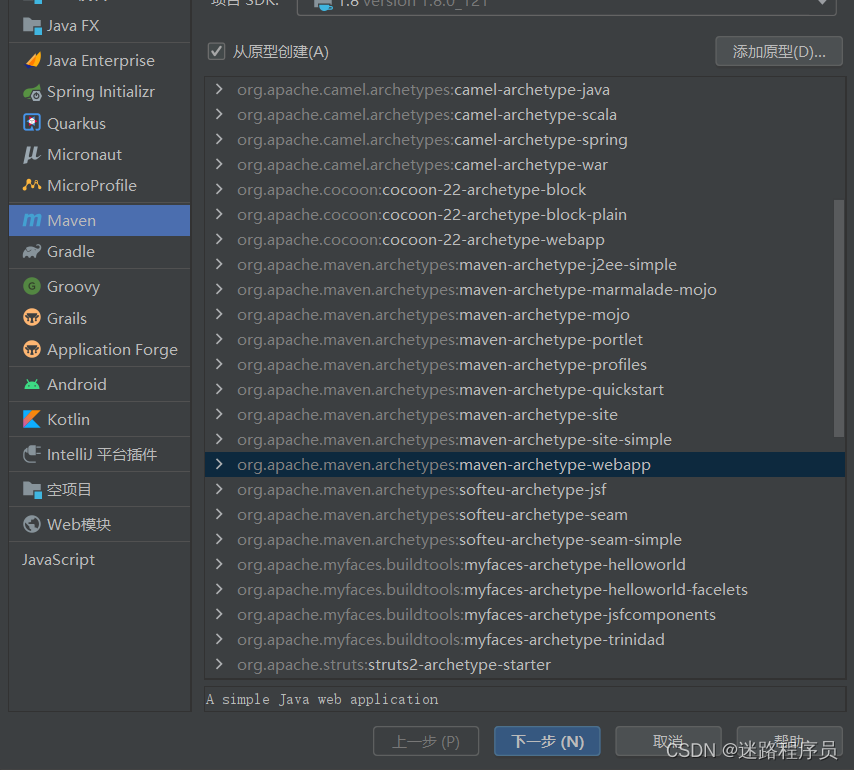Expand camel-archetype-scala archetype

[x=219, y=114]
